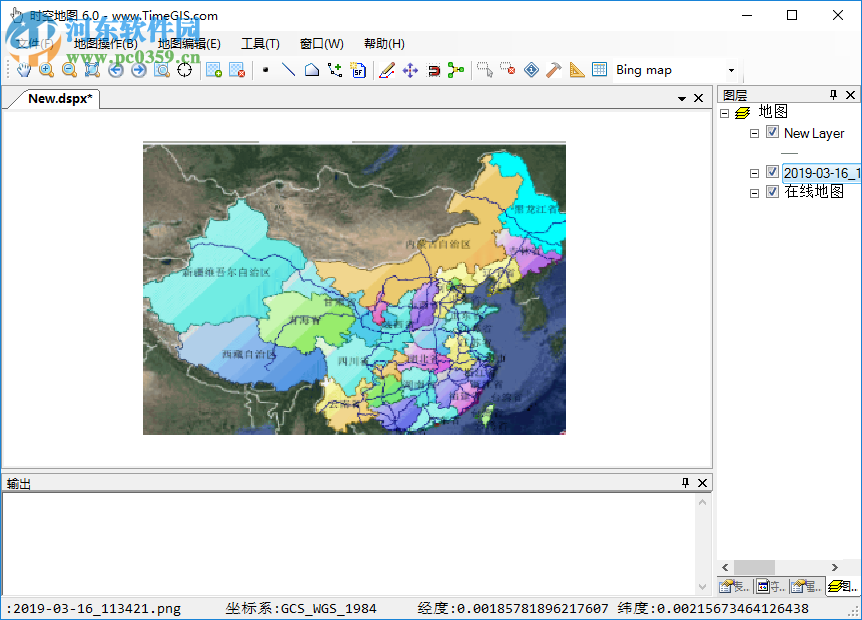Select the draw Line tool
Image resolution: width=862 pixels, height=620 pixels.
[x=289, y=70]
